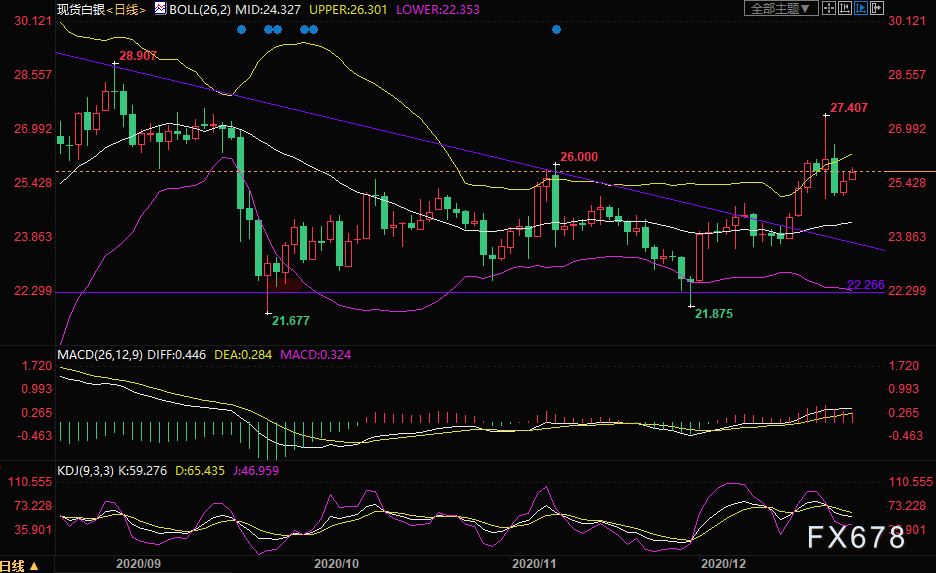Viewport: 936px width, 573px height.
Task: Click the isolated blue event dot near 2020/11
Action: pos(557,29)
